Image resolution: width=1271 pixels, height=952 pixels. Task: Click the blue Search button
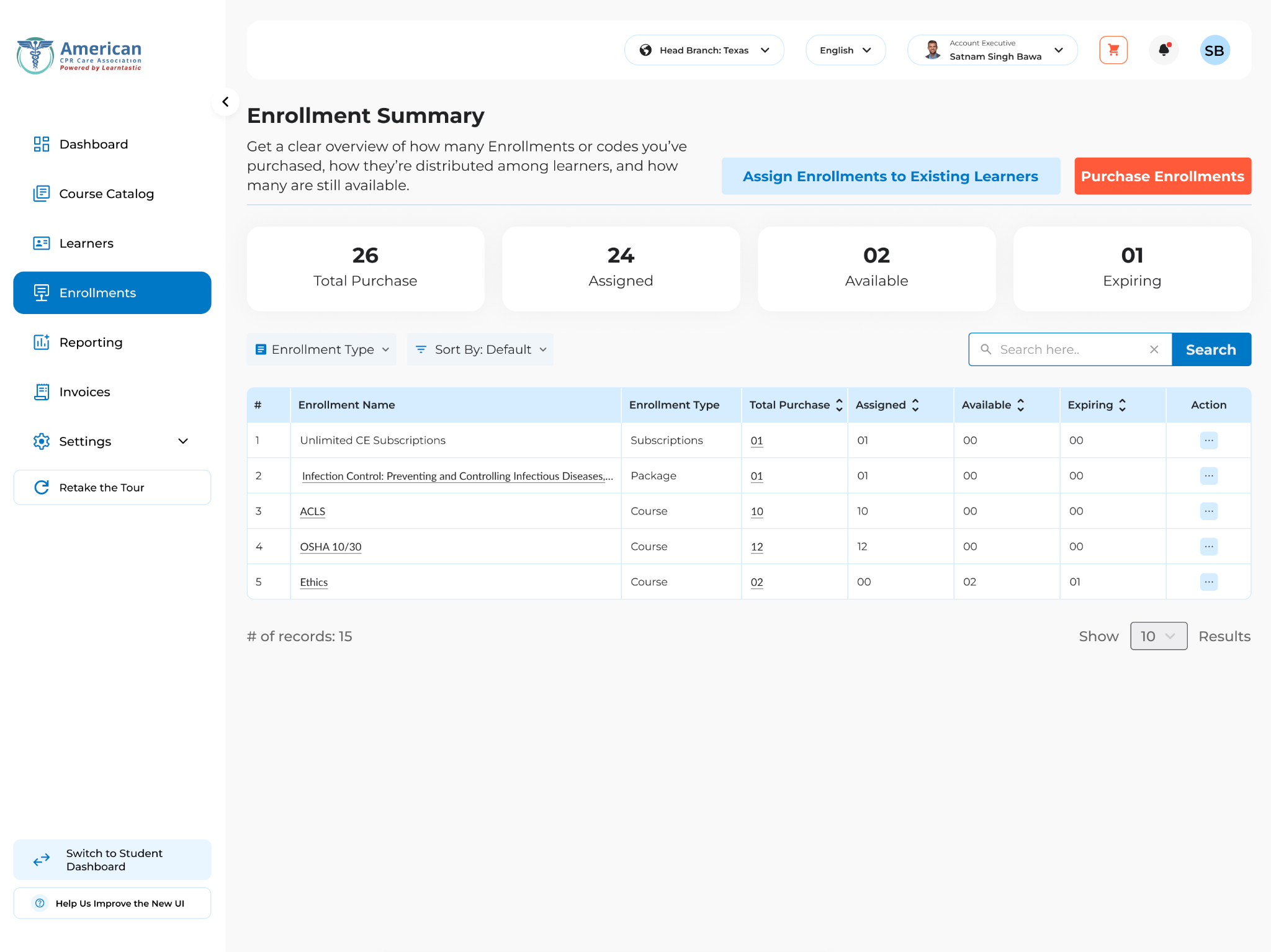pyautogui.click(x=1211, y=349)
